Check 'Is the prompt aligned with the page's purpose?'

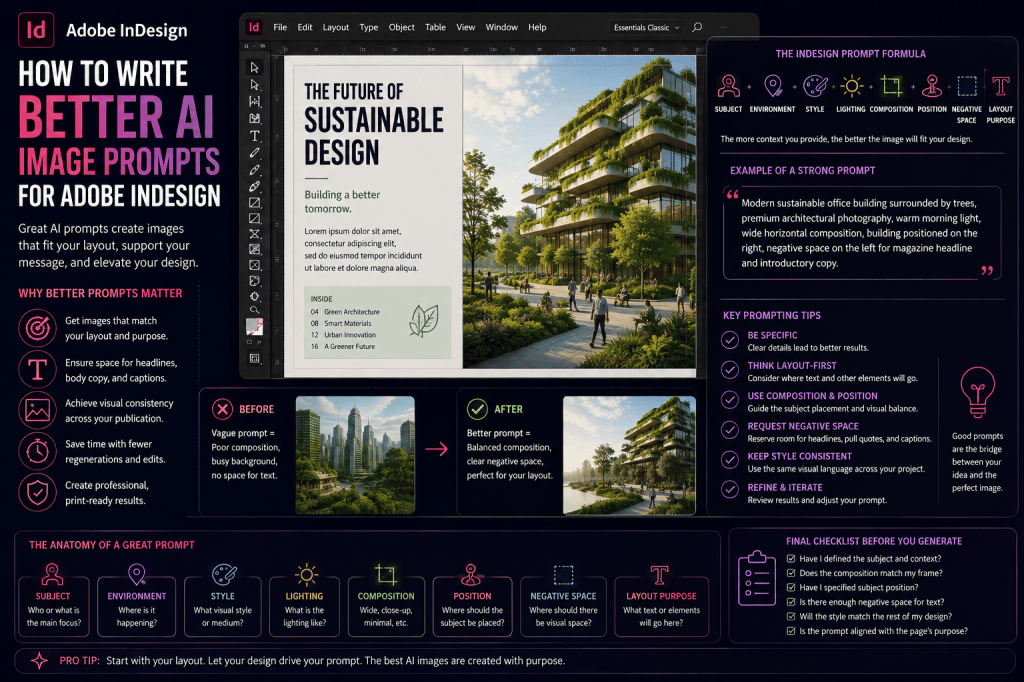tap(791, 631)
